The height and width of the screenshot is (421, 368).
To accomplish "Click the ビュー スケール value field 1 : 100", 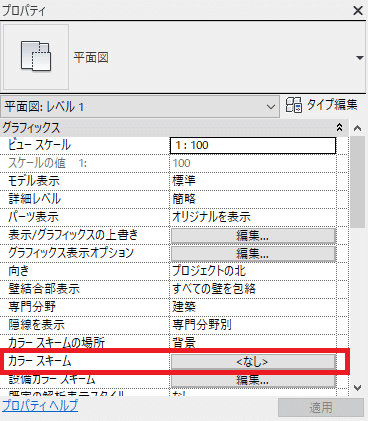I will coord(253,145).
